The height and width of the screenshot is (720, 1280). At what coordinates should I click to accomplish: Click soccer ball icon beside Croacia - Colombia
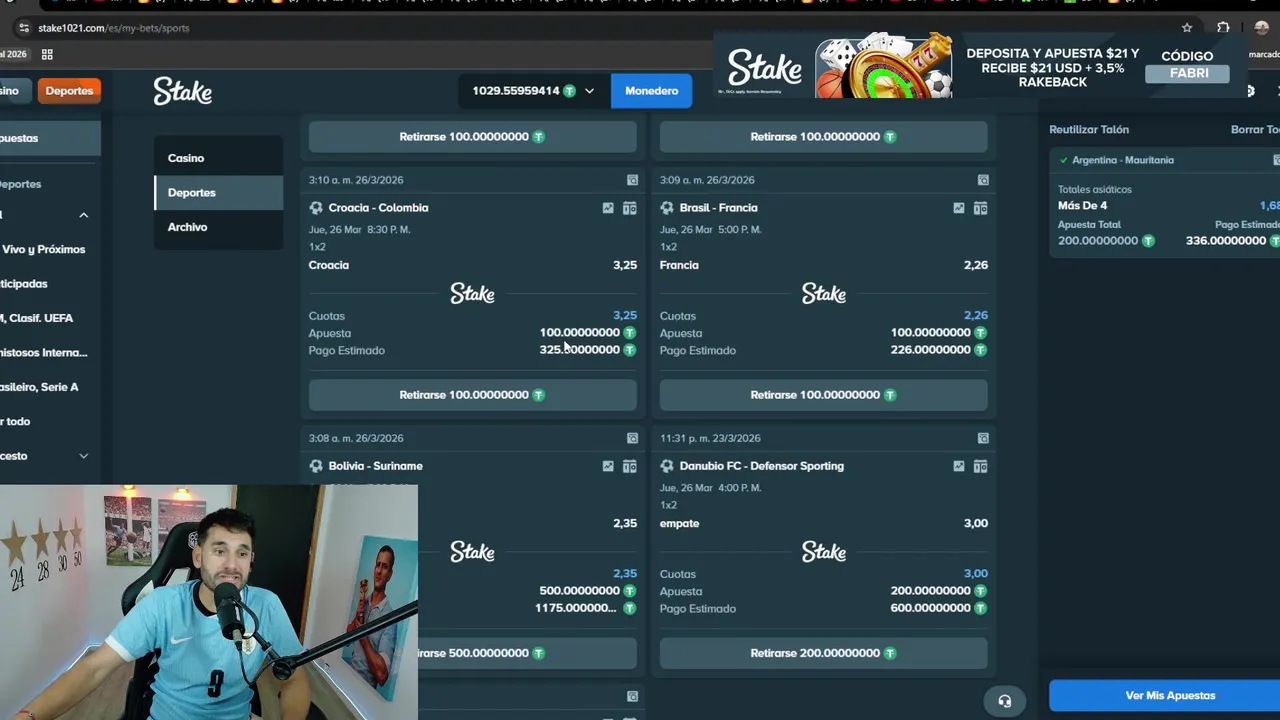click(316, 208)
